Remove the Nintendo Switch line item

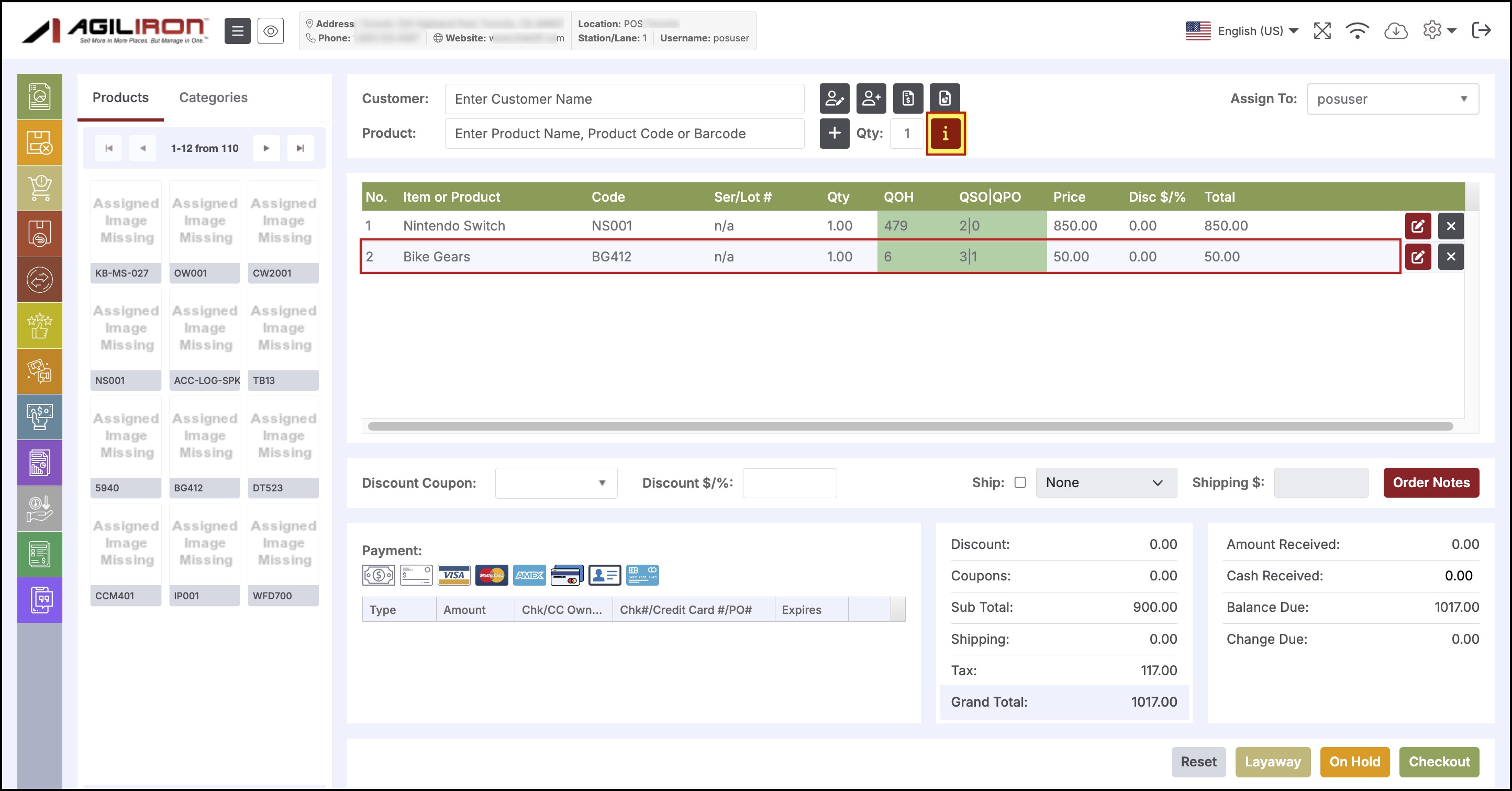point(1451,225)
